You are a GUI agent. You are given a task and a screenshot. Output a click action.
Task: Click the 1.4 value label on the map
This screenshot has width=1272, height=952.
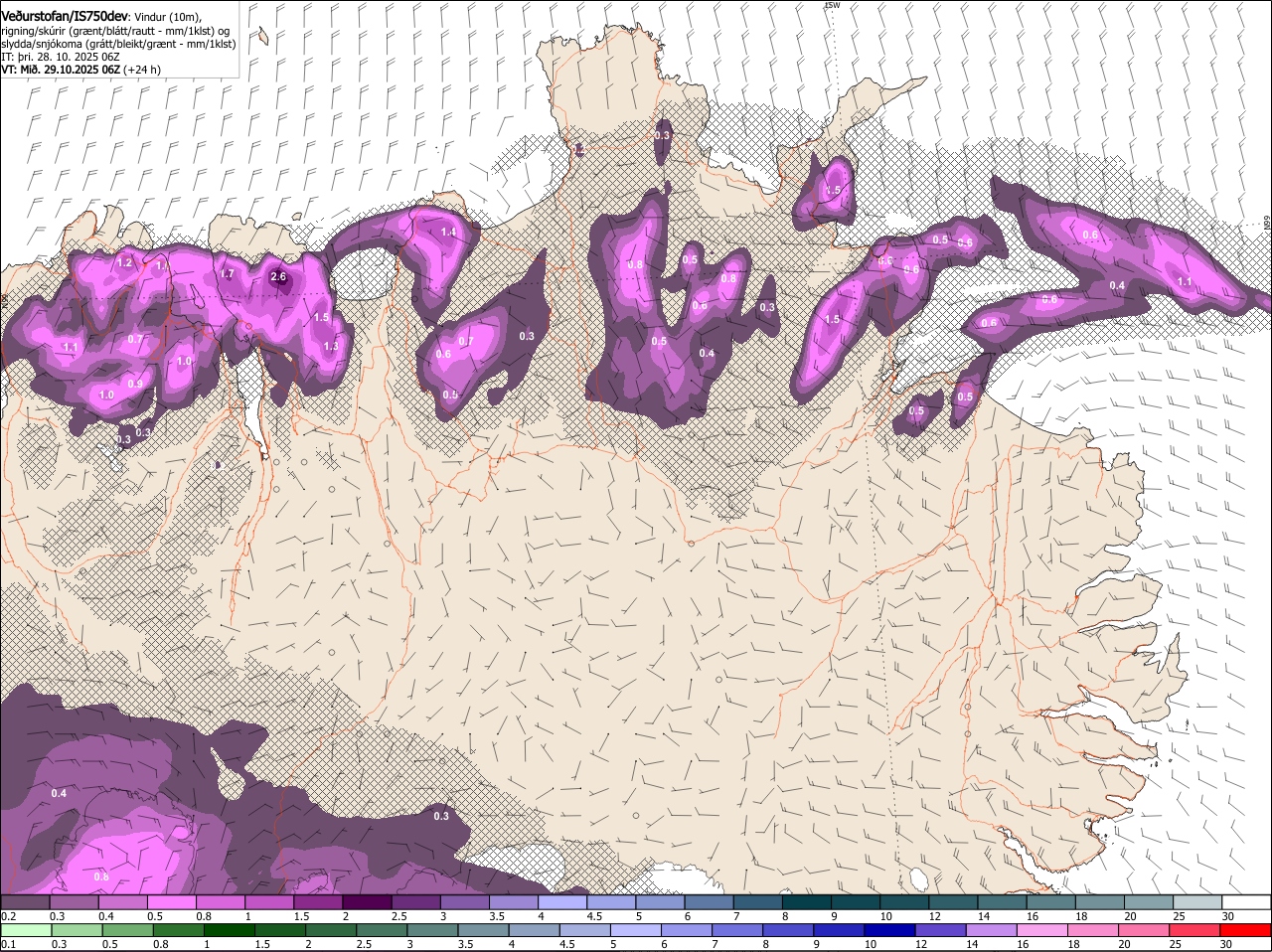point(448,232)
